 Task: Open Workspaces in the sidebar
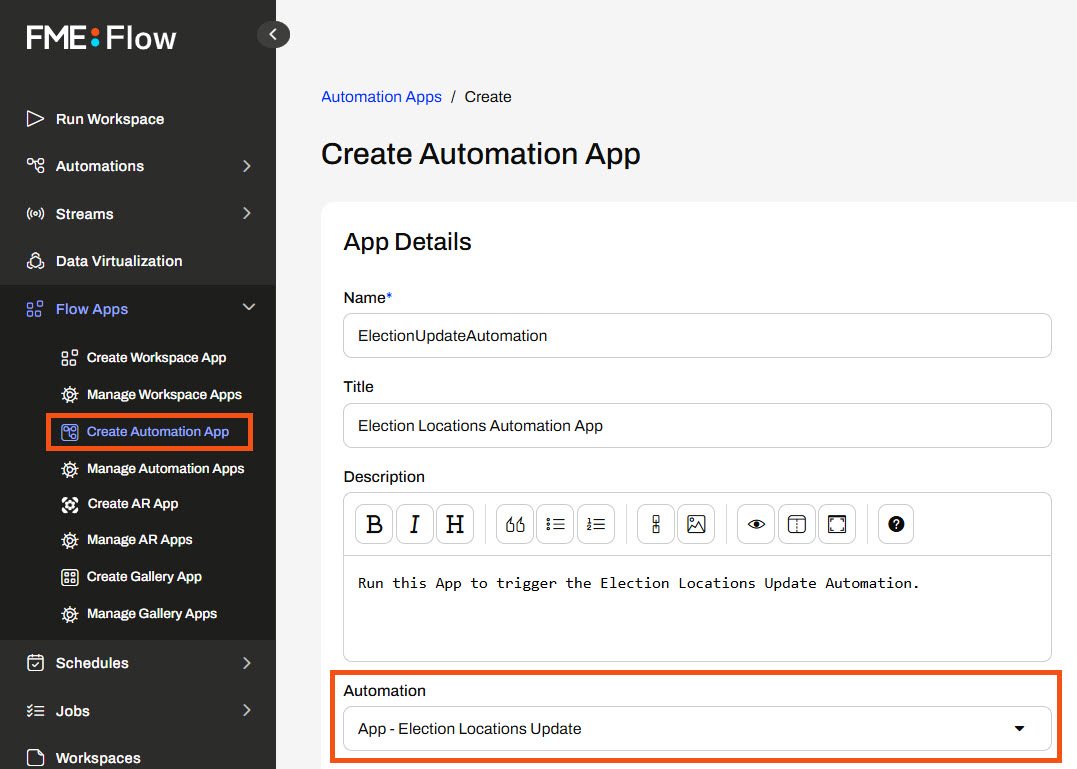pos(98,758)
